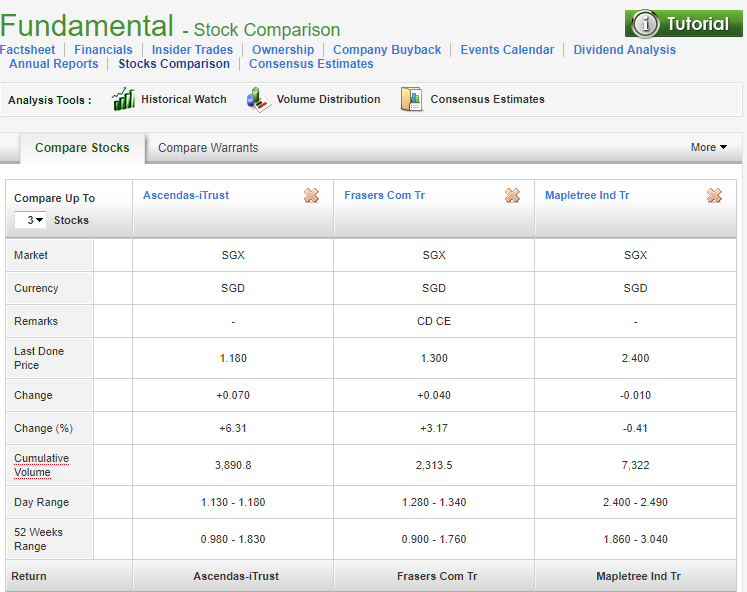Open the Ownership link
Image resolution: width=747 pixels, height=592 pixels.
click(x=283, y=50)
